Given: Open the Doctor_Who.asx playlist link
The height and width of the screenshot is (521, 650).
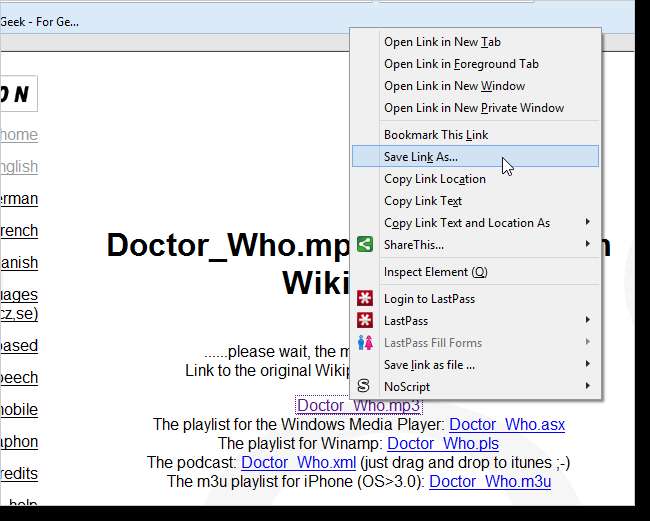Looking at the screenshot, I should click(507, 424).
